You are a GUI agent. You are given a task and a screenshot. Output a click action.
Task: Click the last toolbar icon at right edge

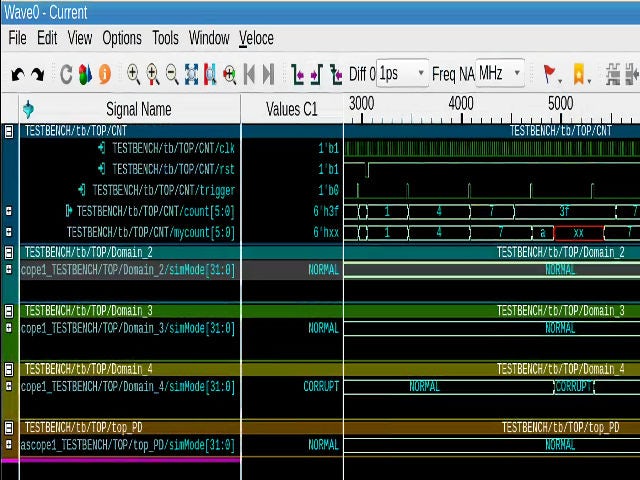[632, 74]
